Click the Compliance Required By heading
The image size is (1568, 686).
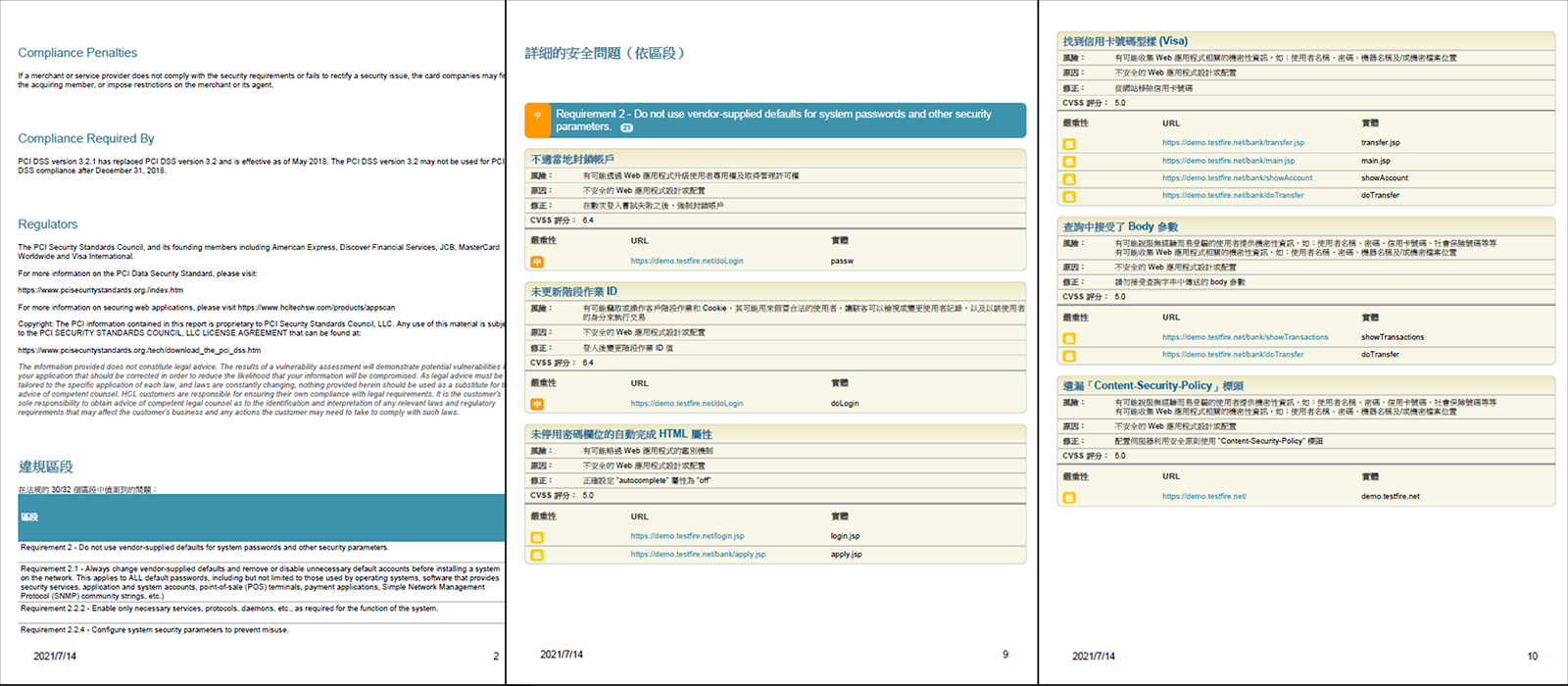pyautogui.click(x=86, y=138)
